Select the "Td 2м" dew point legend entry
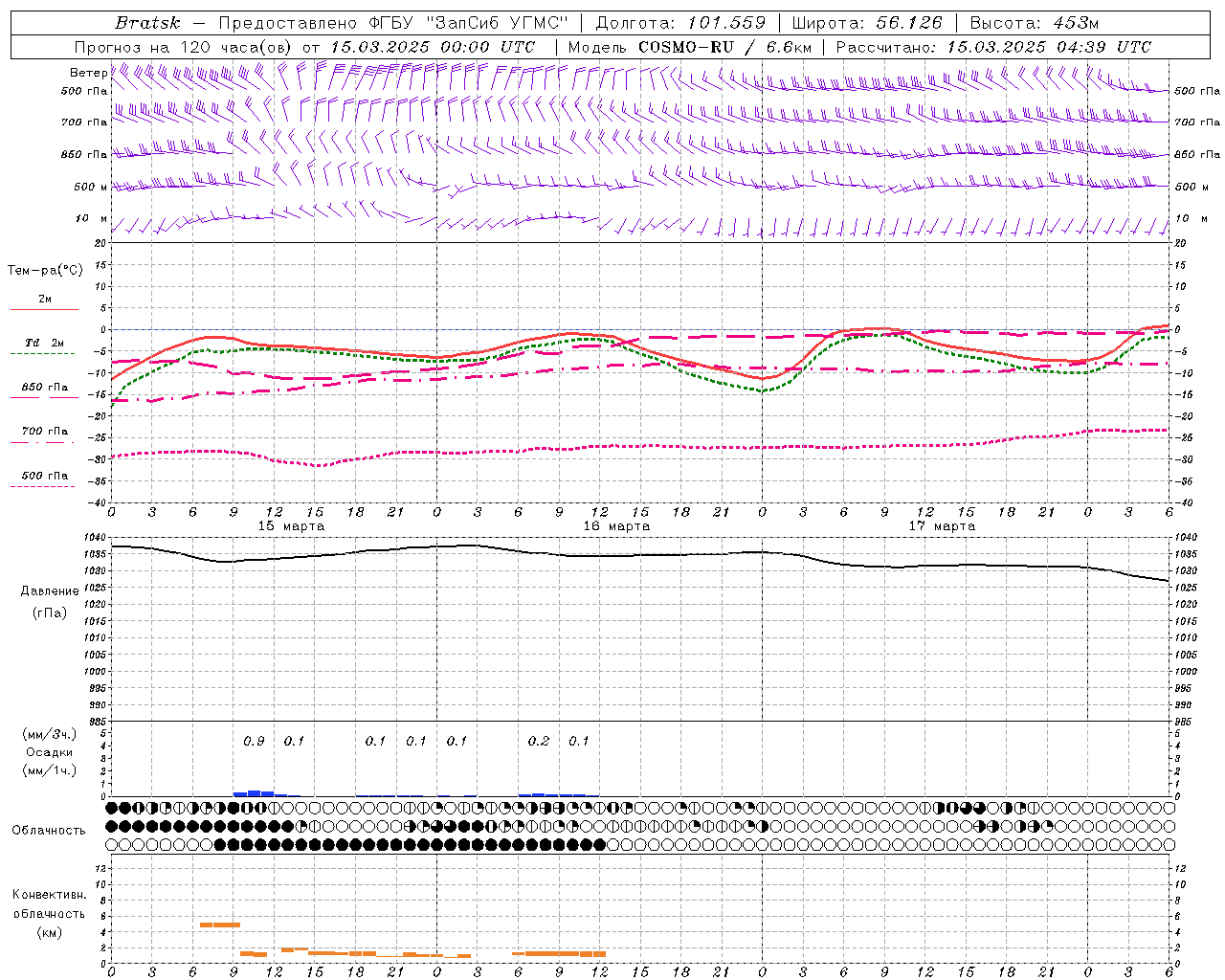Viewport: 1225px width, 980px height. tap(44, 343)
